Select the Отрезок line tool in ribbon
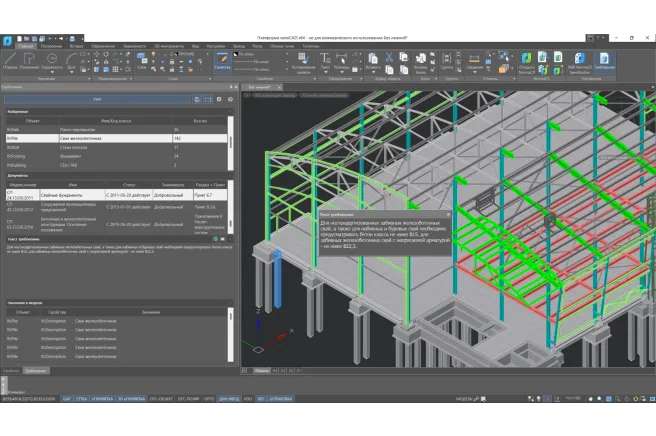656x436 pixels. point(10,63)
